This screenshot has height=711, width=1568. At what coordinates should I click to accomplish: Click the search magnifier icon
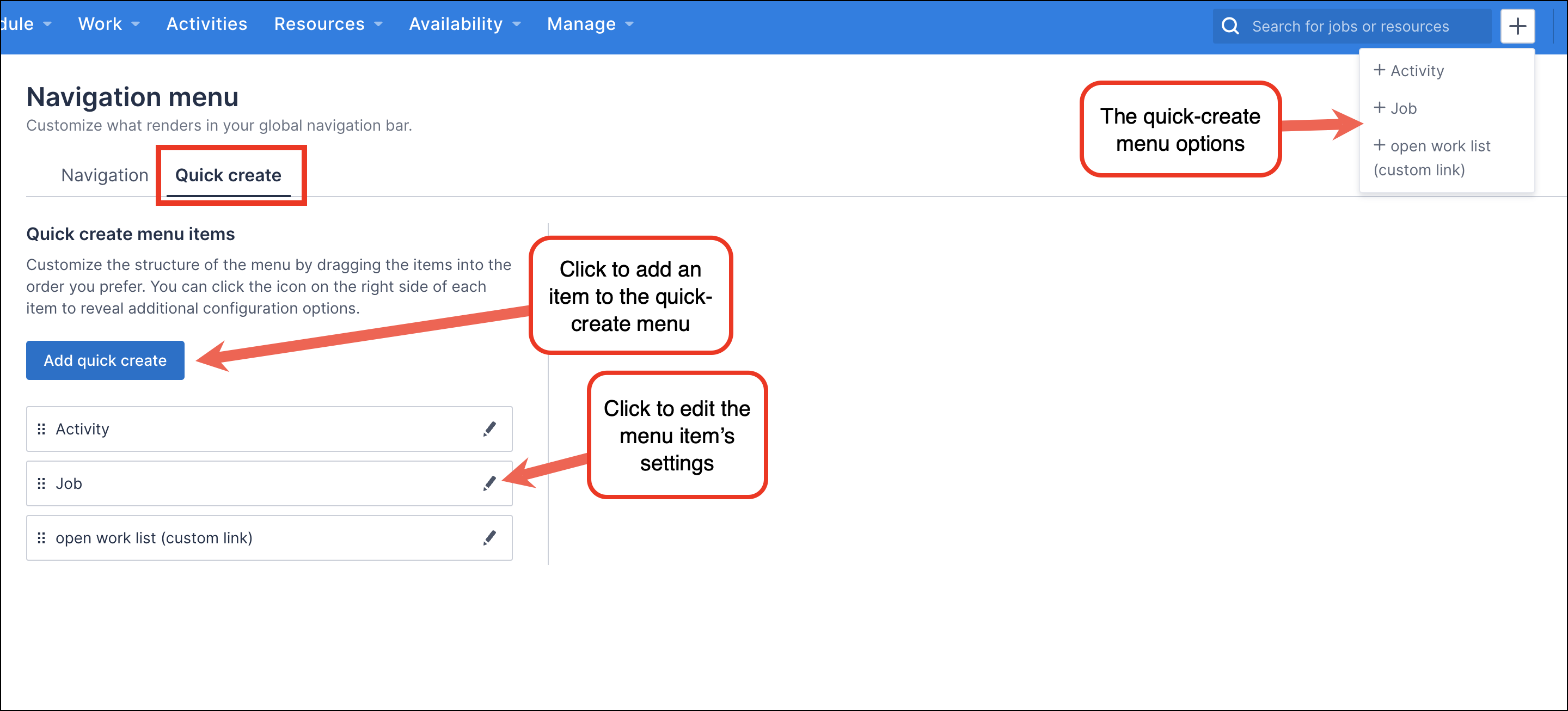1231,26
